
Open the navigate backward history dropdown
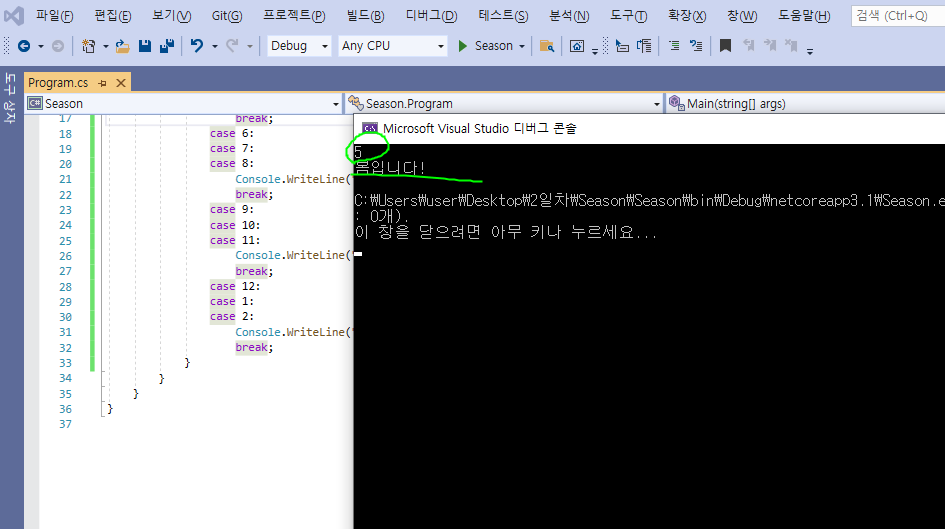click(x=40, y=46)
